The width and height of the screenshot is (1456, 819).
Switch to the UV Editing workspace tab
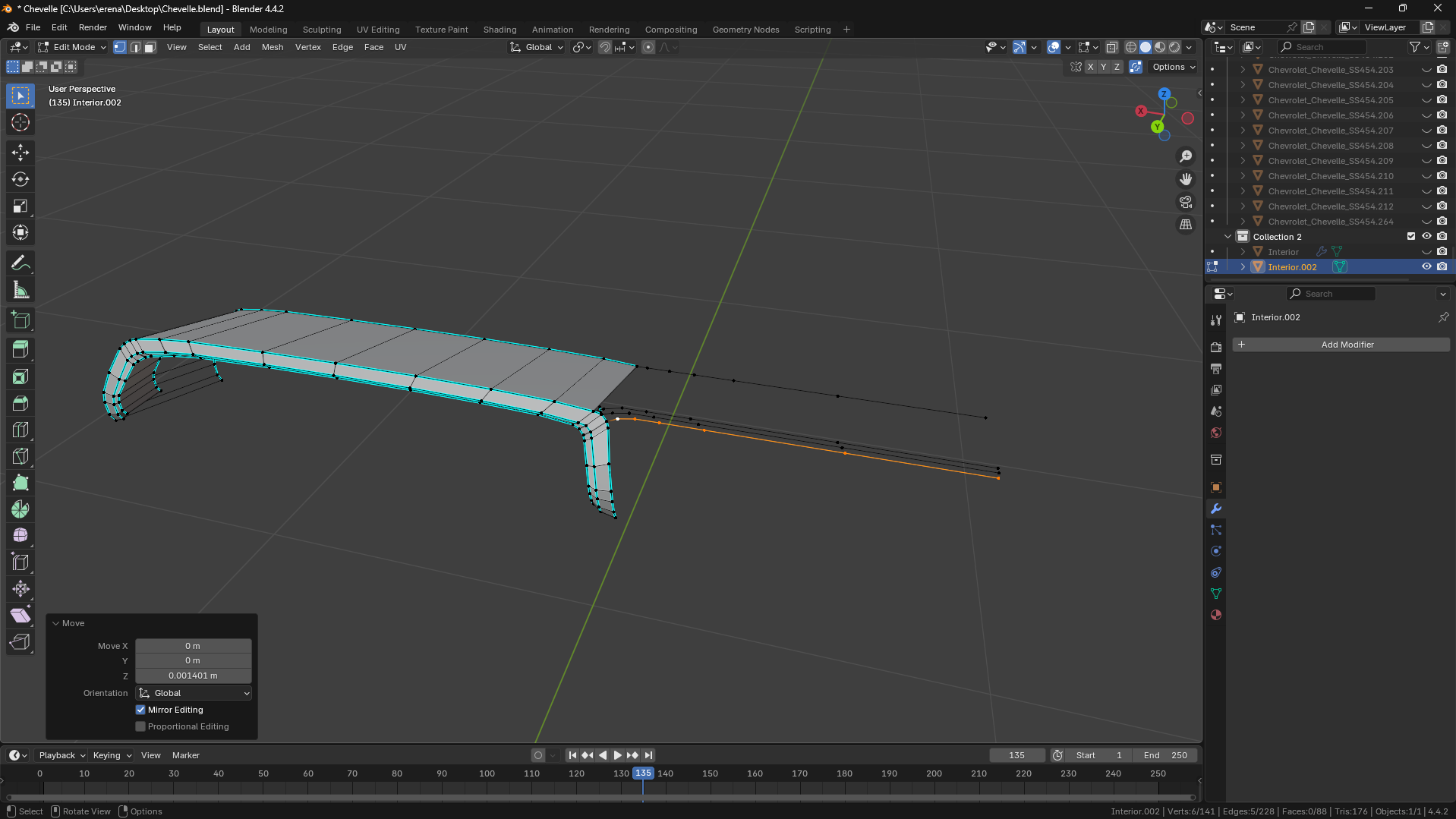pyautogui.click(x=378, y=30)
